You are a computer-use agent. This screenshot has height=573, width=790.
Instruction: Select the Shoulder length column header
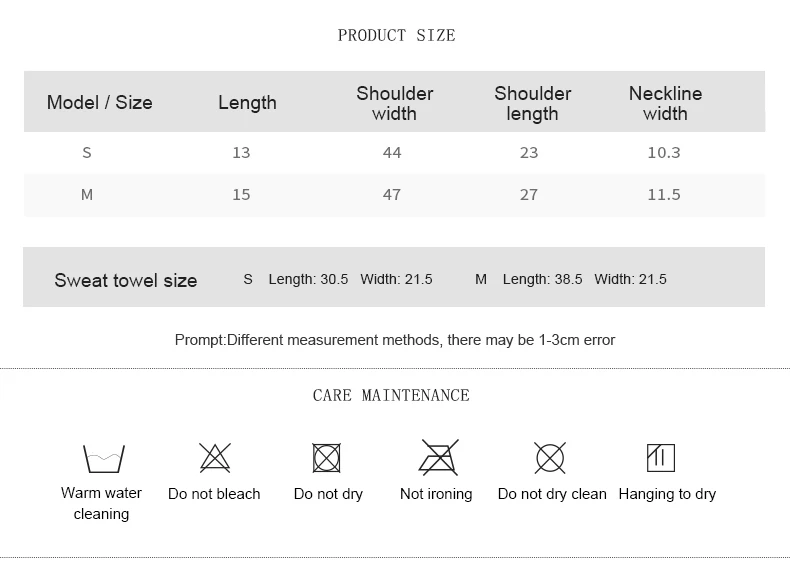pos(533,103)
